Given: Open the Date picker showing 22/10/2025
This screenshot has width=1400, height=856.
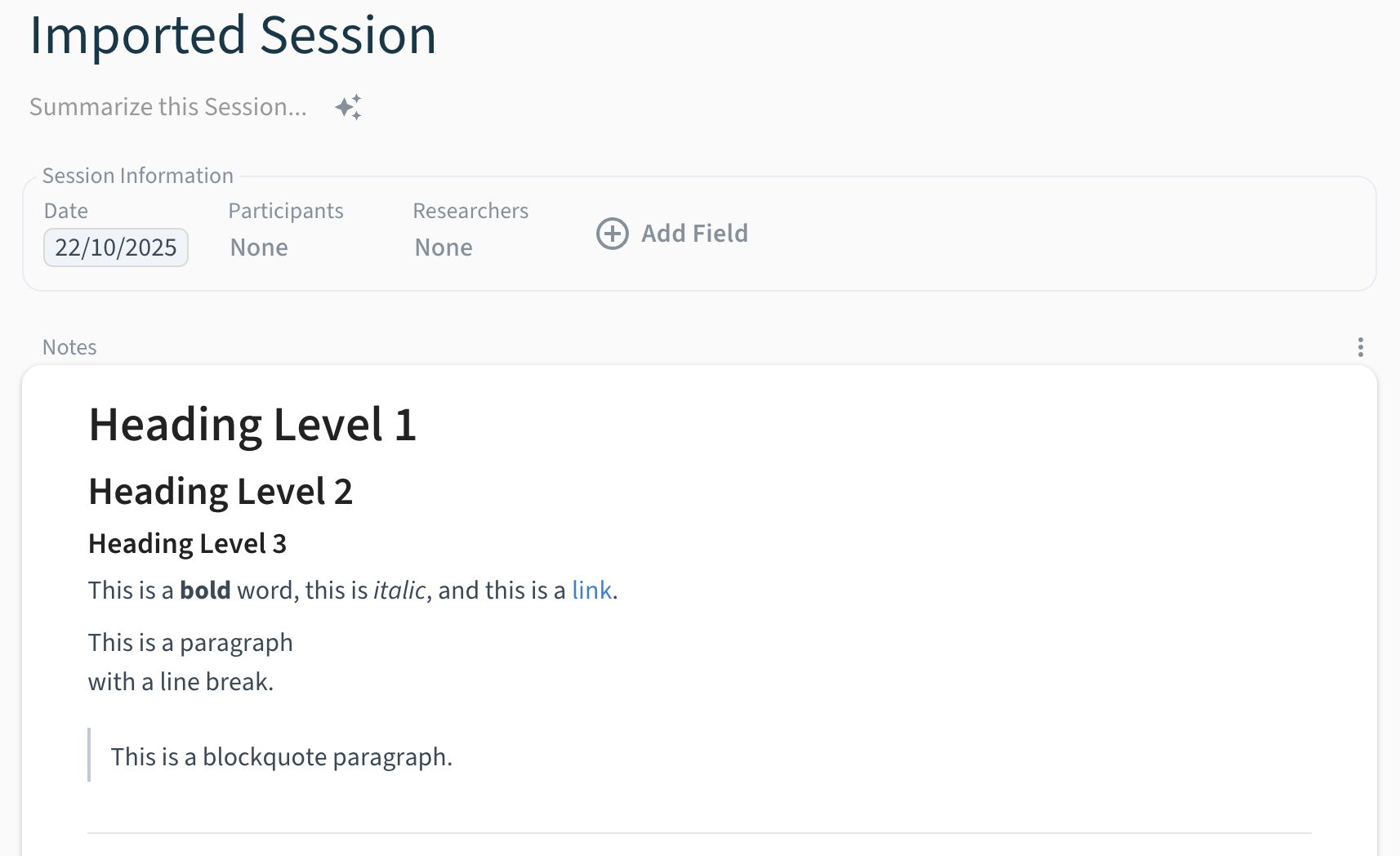Looking at the screenshot, I should [x=116, y=247].
